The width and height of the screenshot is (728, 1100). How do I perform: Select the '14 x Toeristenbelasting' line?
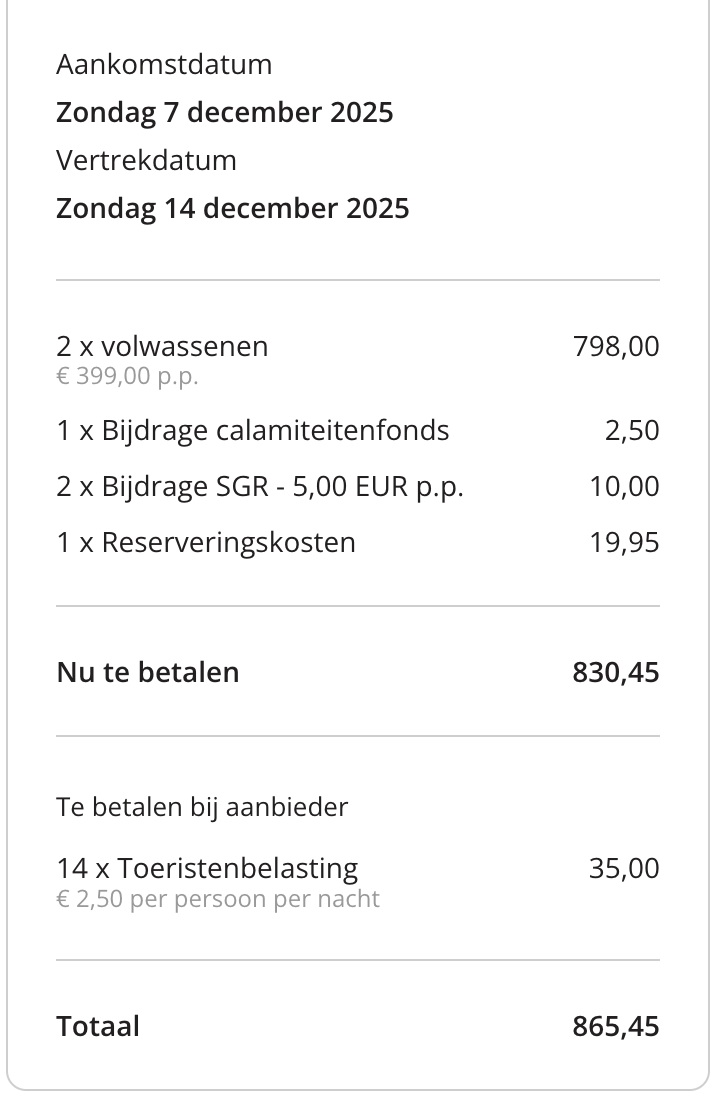coord(207,868)
